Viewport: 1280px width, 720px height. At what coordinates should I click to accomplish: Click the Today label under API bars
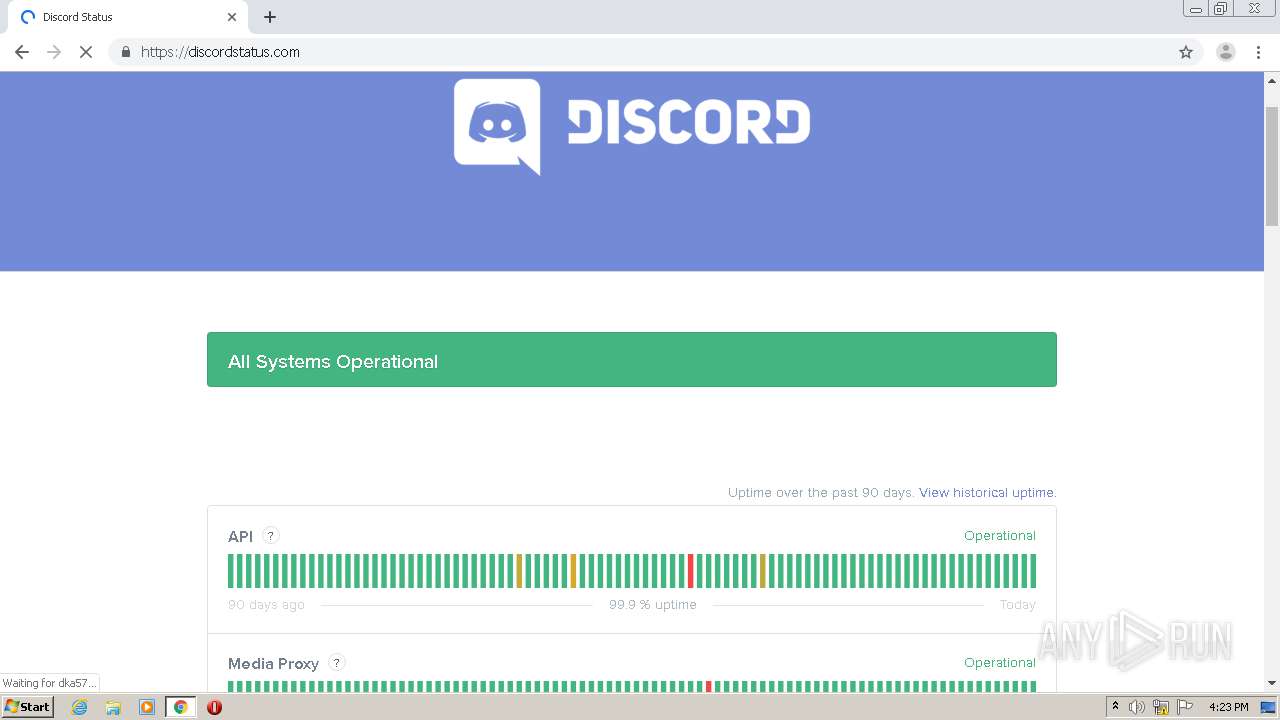[x=1018, y=605]
